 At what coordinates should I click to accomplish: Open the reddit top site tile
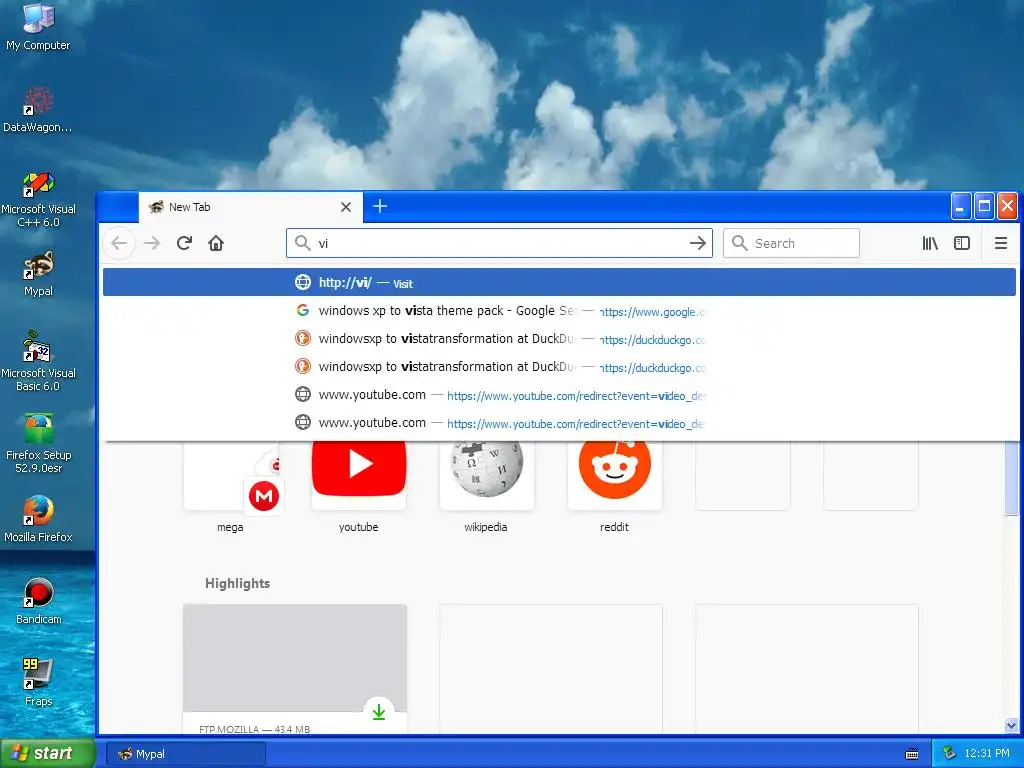615,487
